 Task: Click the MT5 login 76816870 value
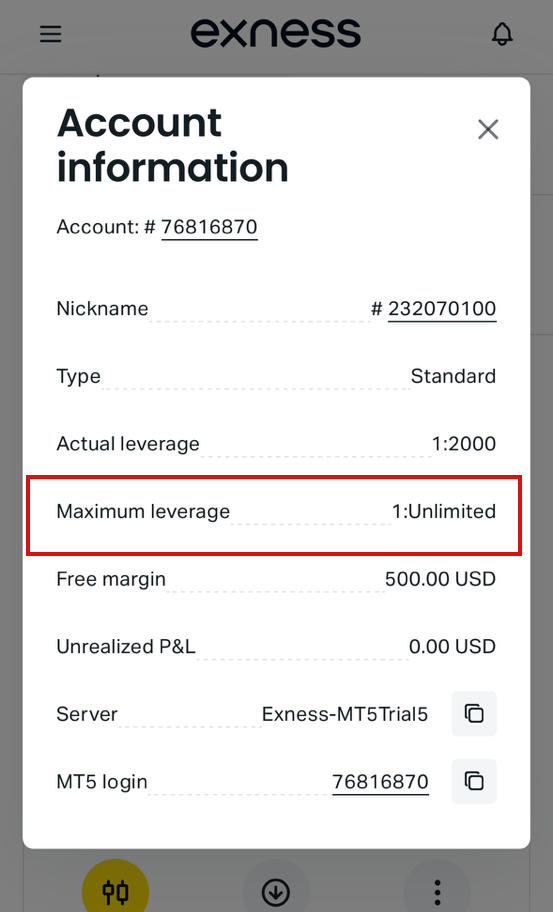click(x=380, y=782)
